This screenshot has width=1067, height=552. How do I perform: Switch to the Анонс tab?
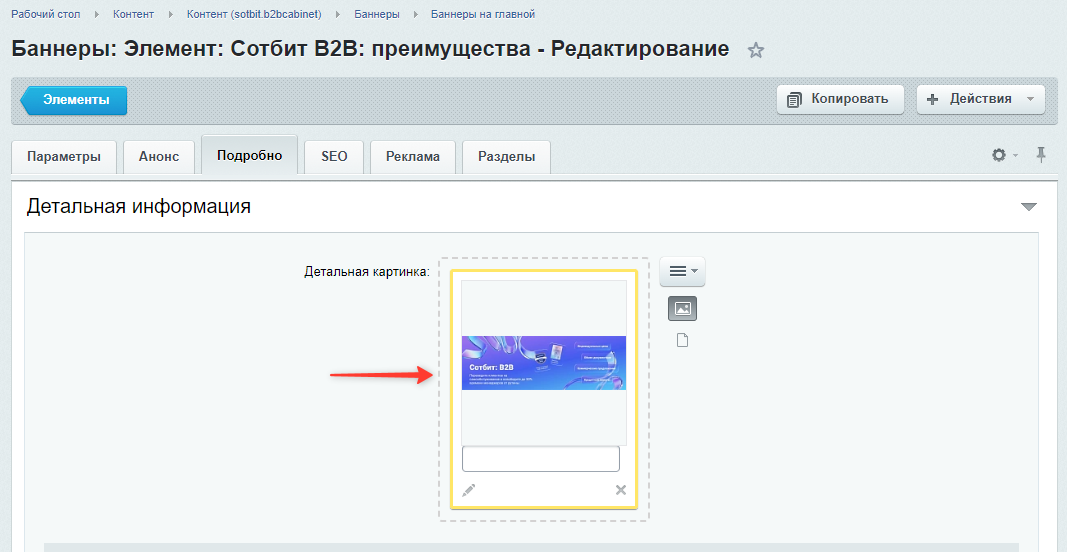159,157
